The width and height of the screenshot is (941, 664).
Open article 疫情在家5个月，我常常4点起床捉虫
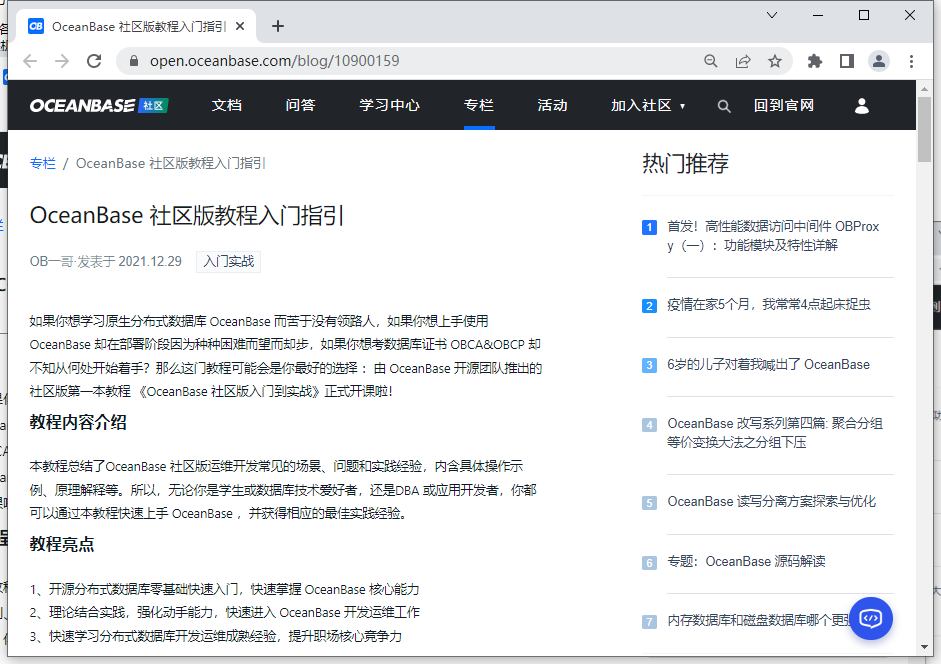point(769,304)
